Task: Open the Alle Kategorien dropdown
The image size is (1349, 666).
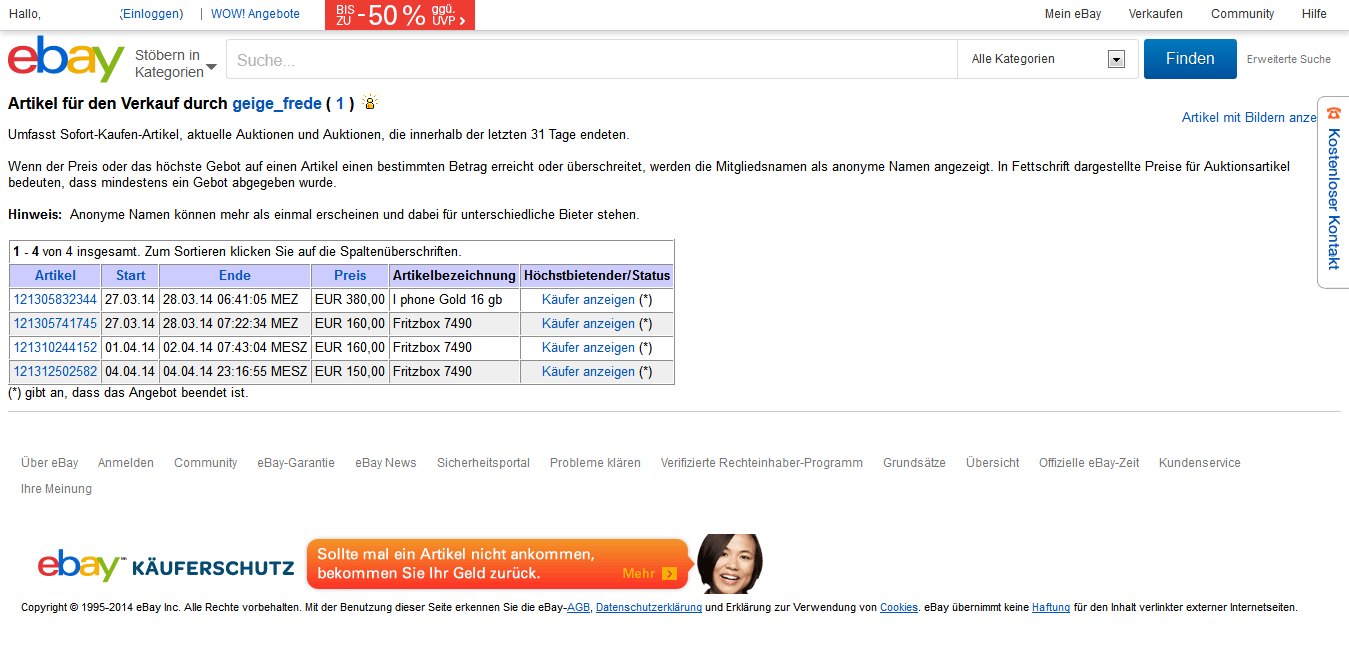Action: pyautogui.click(x=1048, y=59)
